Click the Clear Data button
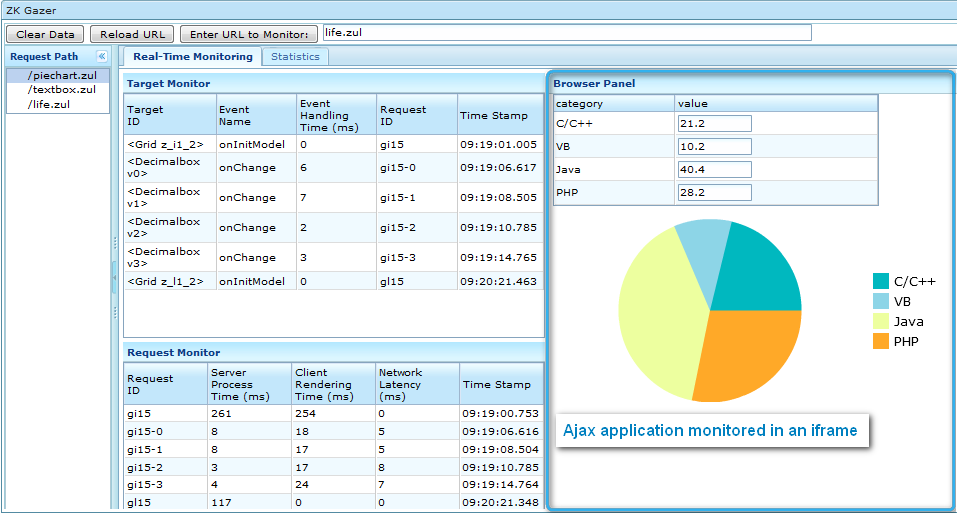 (x=45, y=34)
